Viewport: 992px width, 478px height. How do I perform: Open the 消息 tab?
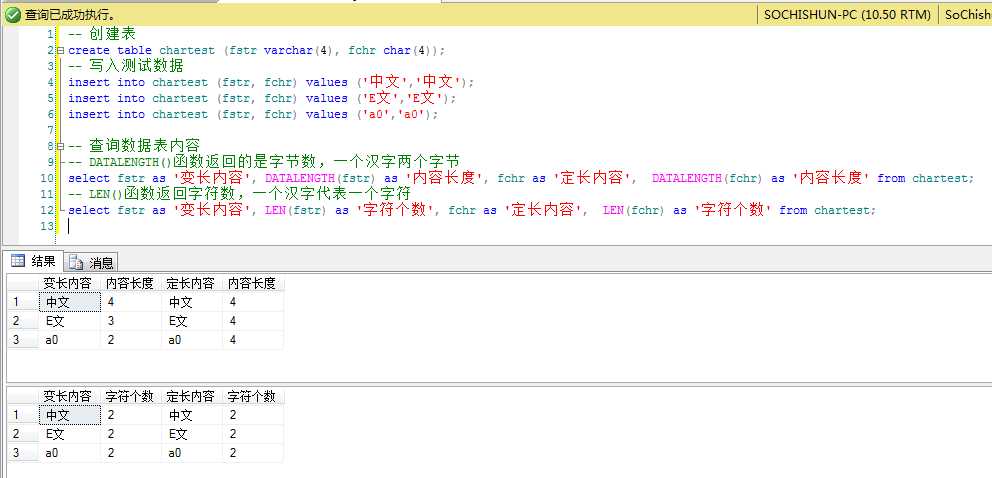pyautogui.click(x=90, y=262)
